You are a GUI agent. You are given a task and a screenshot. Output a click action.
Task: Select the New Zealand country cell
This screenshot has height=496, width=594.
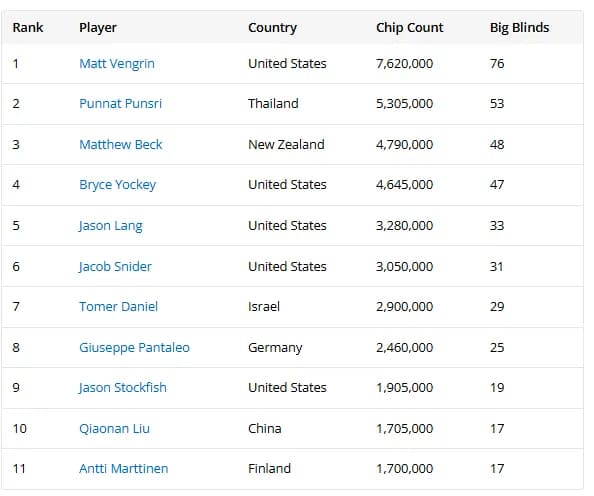(x=286, y=144)
